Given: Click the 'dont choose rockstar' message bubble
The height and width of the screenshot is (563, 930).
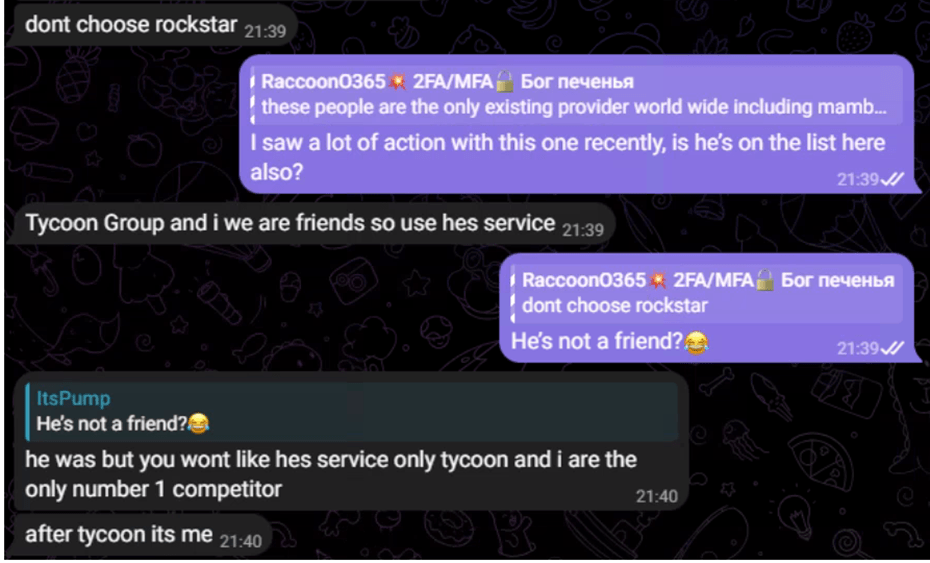Looking at the screenshot, I should point(151,25).
